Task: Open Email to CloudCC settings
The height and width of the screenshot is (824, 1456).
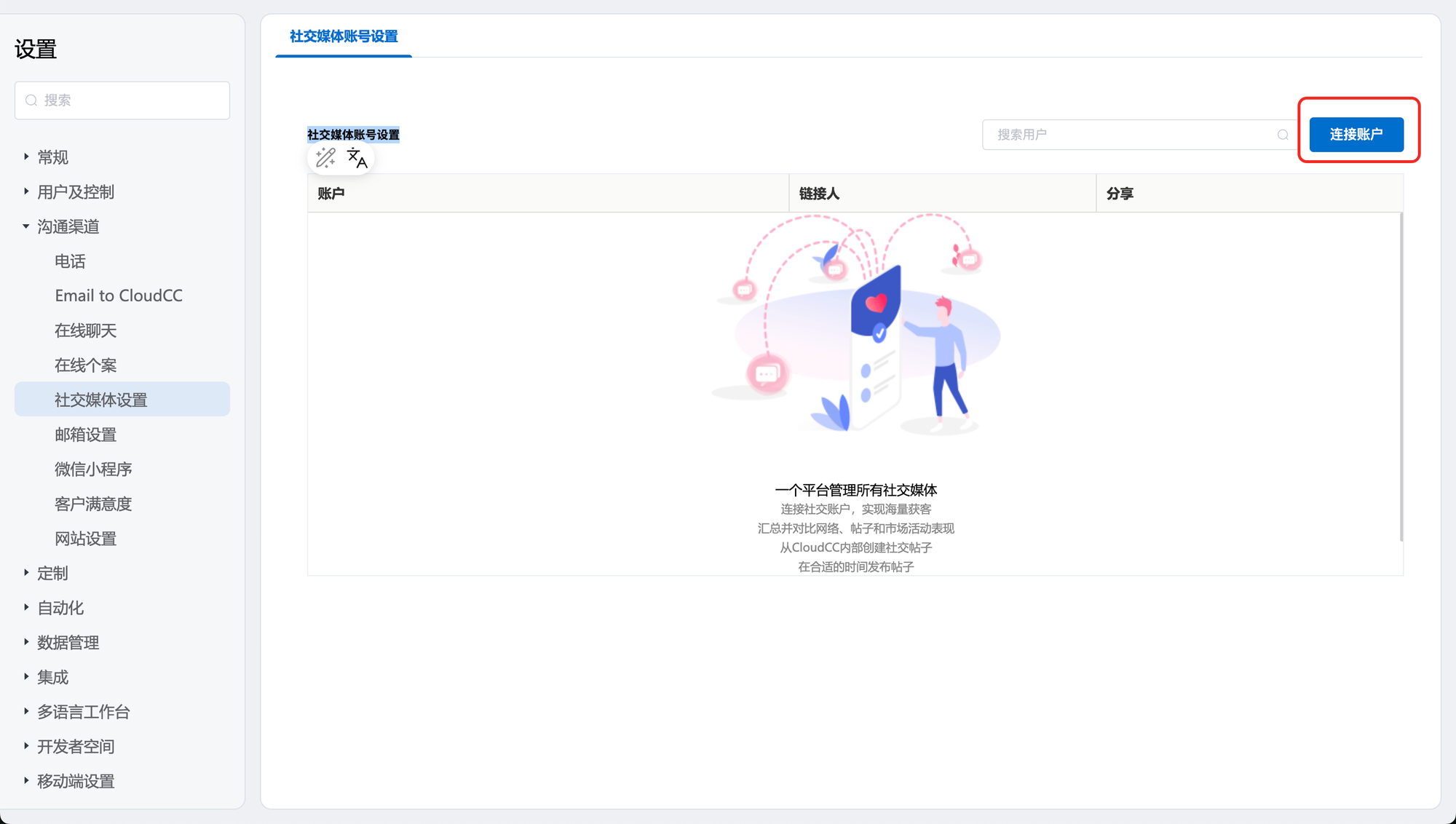Action: tap(119, 296)
